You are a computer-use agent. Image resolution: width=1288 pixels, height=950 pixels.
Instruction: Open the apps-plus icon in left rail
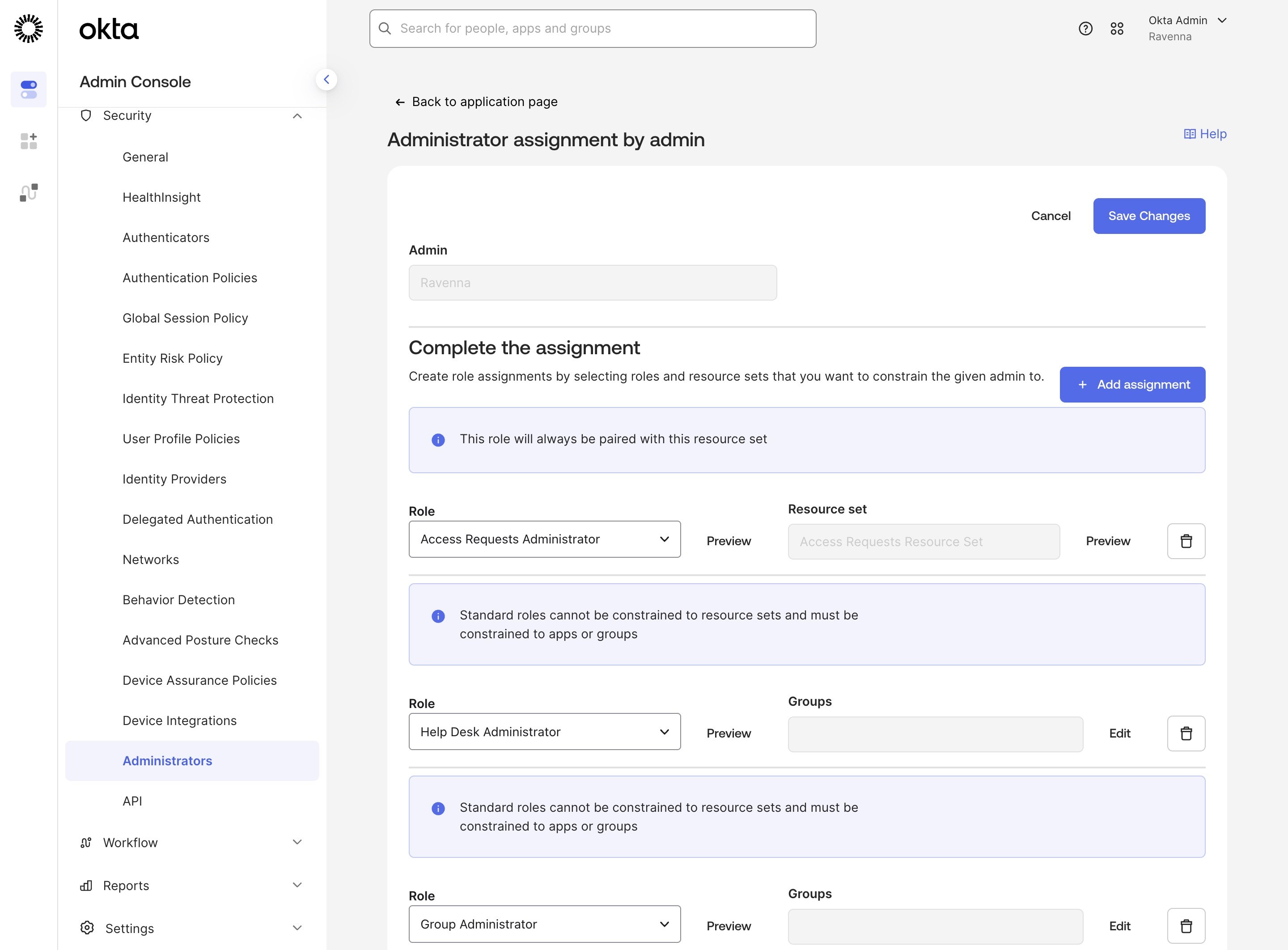point(29,141)
